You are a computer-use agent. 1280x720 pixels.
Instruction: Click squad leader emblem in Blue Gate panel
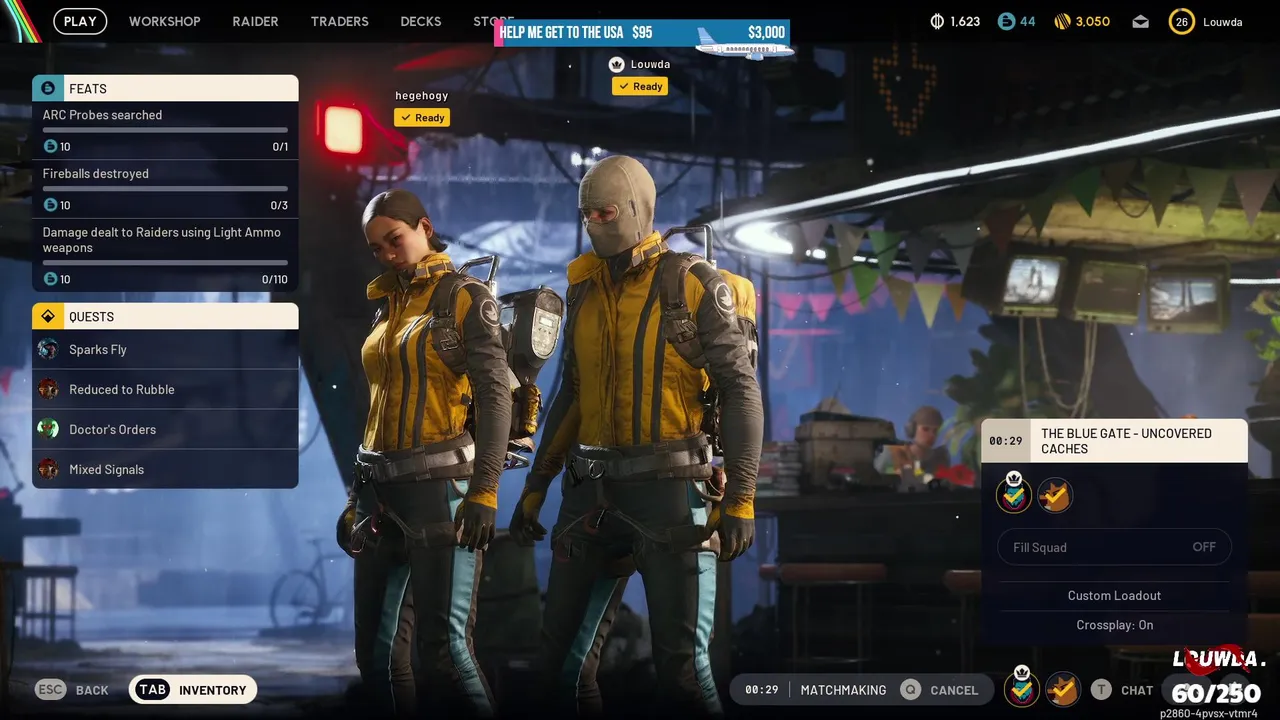[x=1014, y=493]
